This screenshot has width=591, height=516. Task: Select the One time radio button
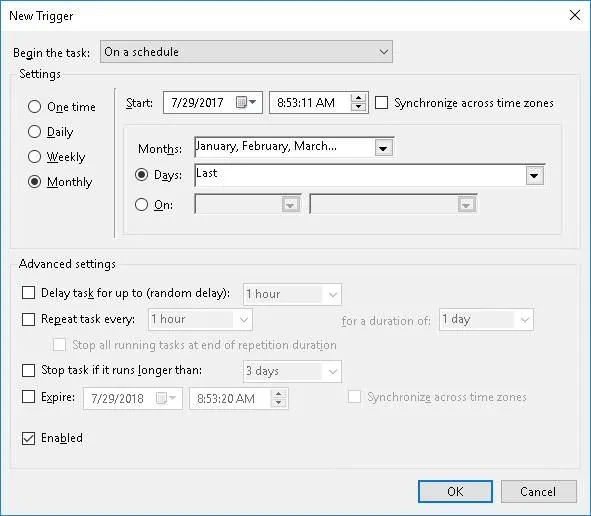pyautogui.click(x=34, y=107)
